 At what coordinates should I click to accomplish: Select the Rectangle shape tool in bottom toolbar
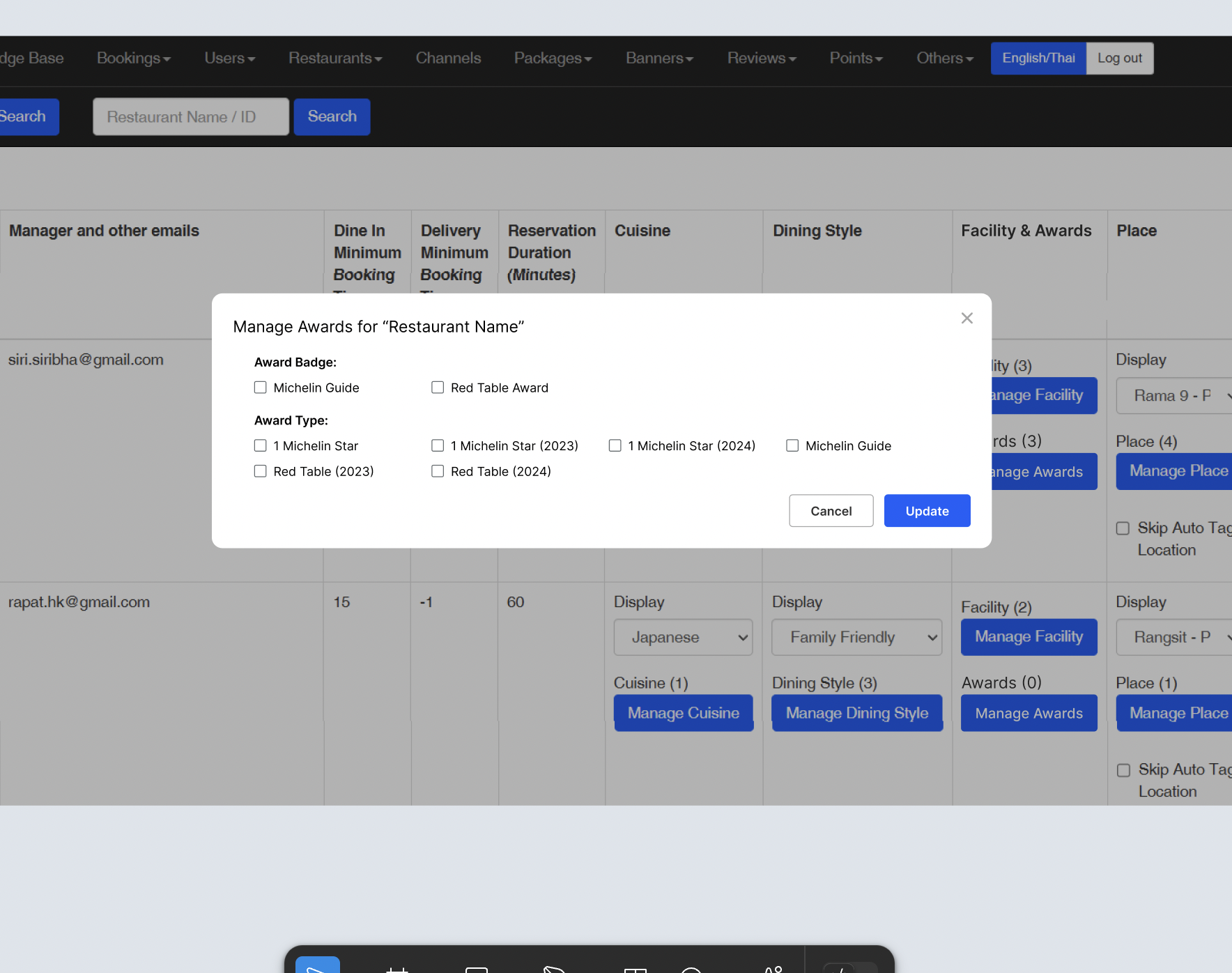pyautogui.click(x=477, y=968)
